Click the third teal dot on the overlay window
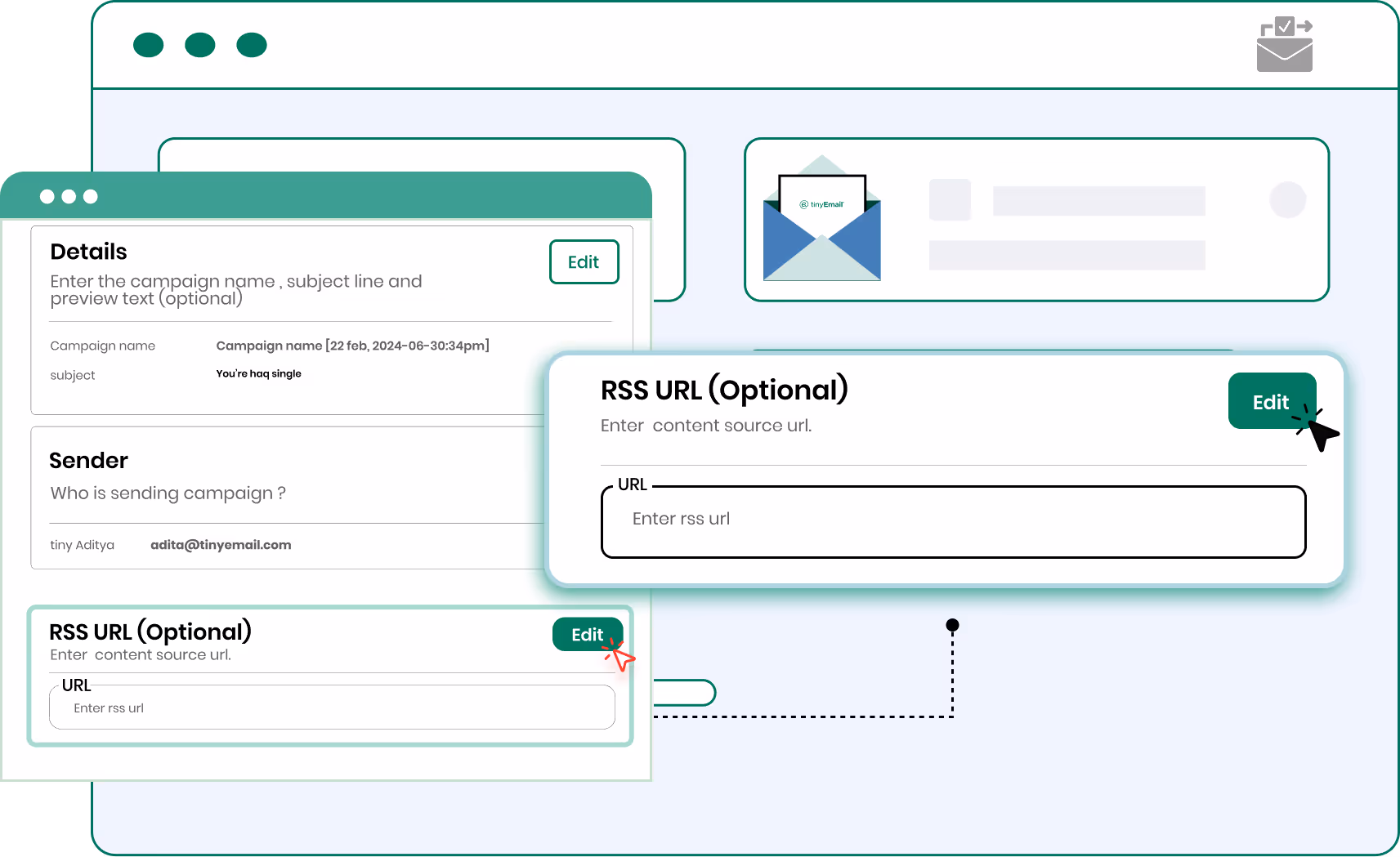 tap(91, 196)
